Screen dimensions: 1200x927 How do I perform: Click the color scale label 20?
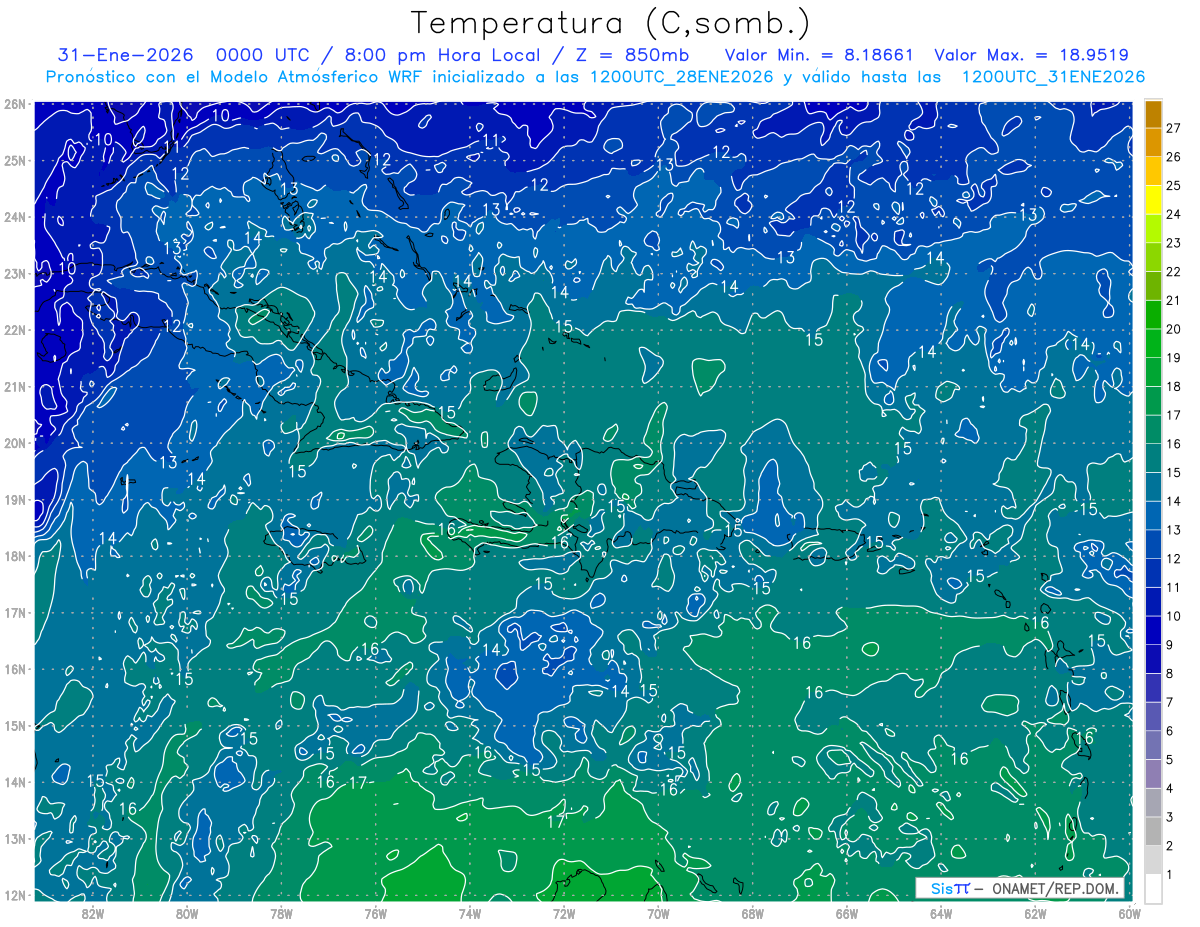(x=1174, y=329)
